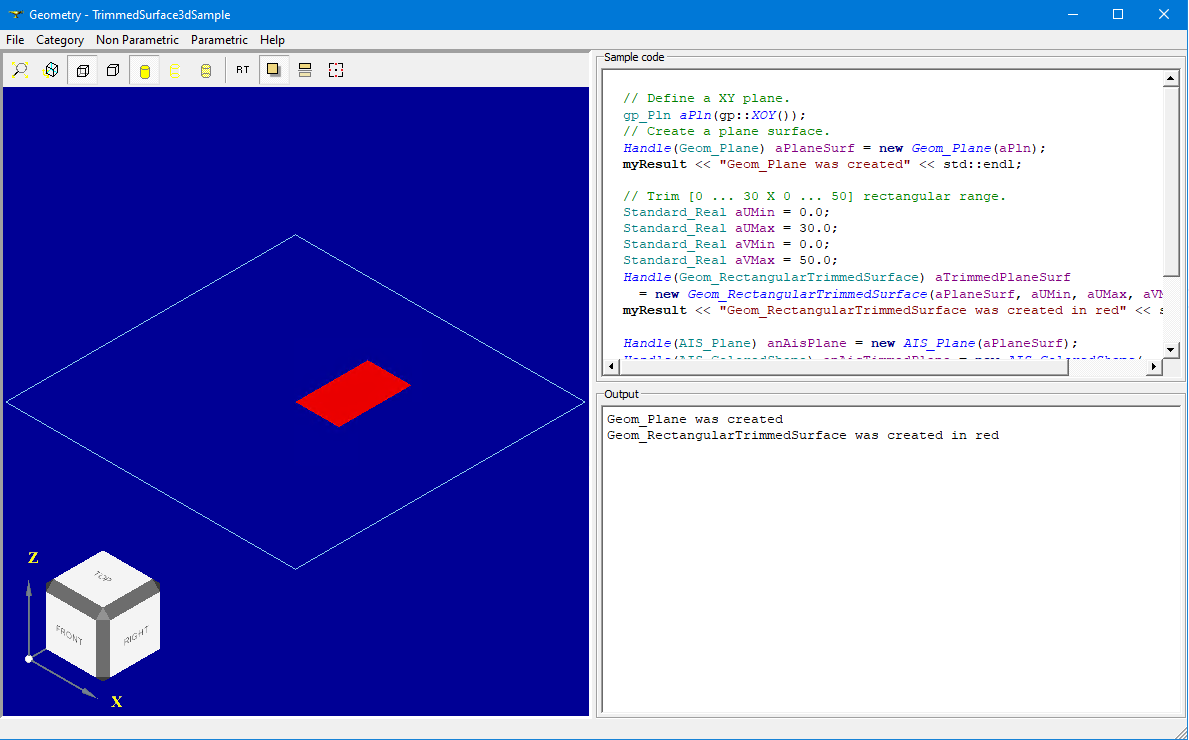Open the Category menu
1189x740 pixels.
[60, 40]
